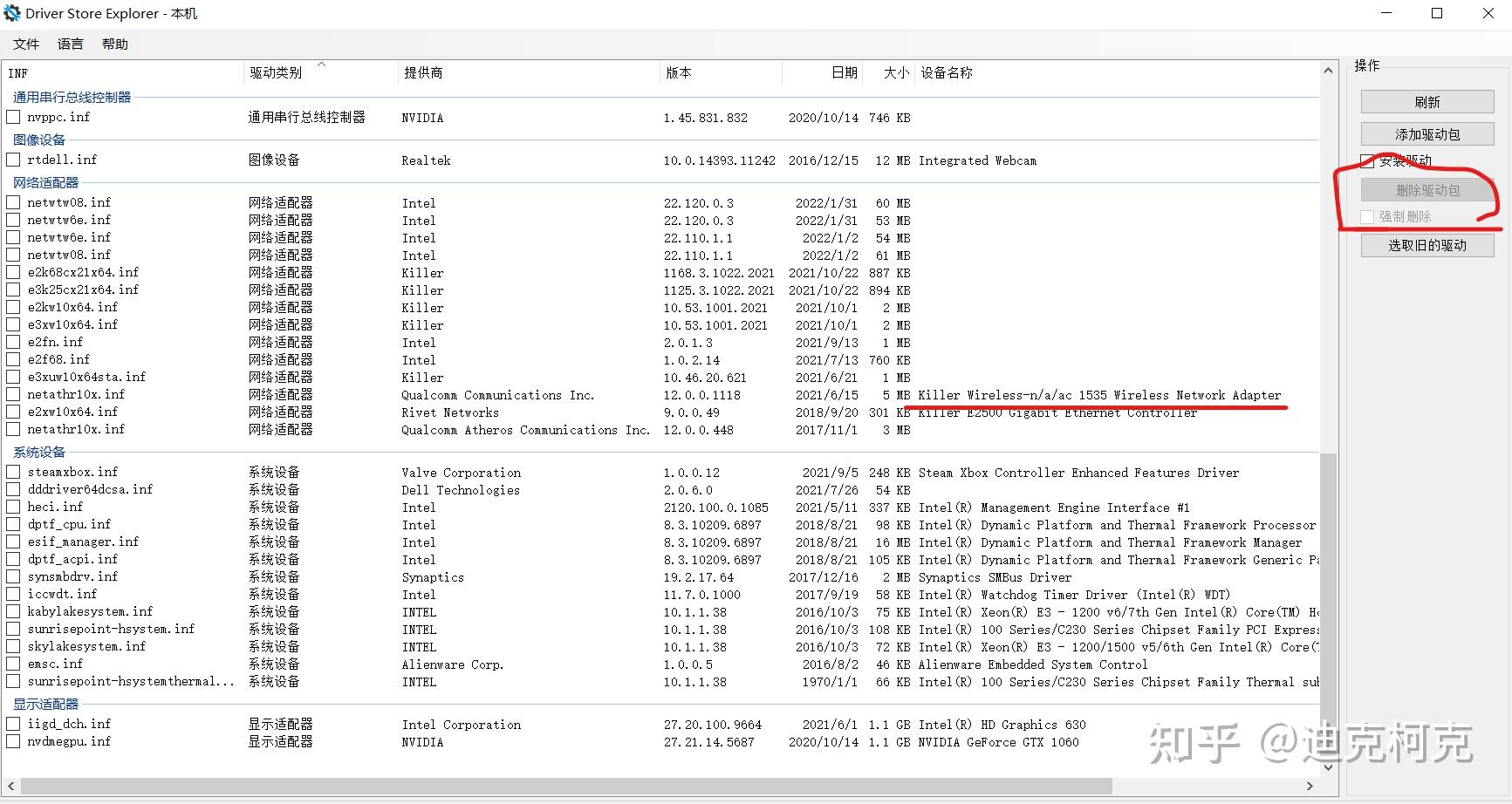Collapse the 系统设备 group header
Viewport: 1512px width, 804px height.
coord(39,452)
